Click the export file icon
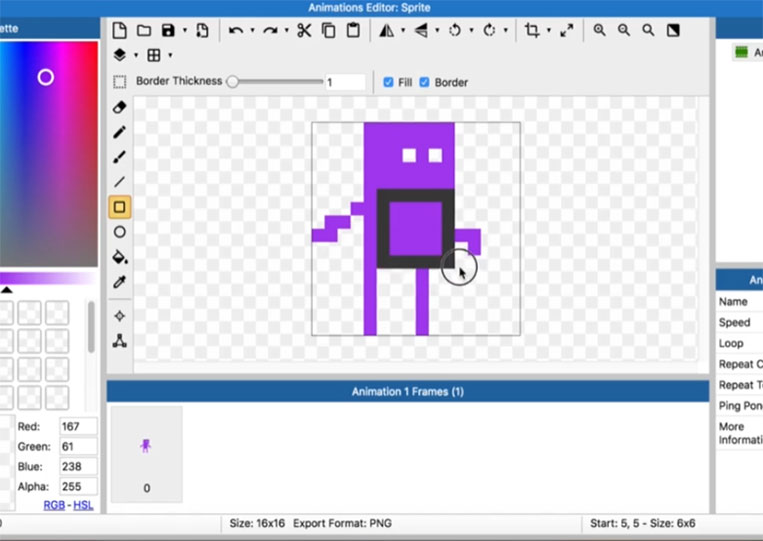Image resolution: width=763 pixels, height=541 pixels. [202, 30]
